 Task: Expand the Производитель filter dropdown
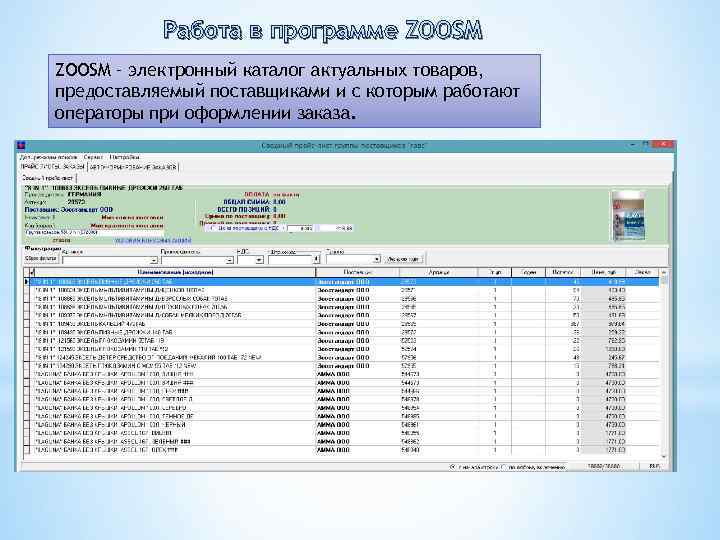[230, 260]
